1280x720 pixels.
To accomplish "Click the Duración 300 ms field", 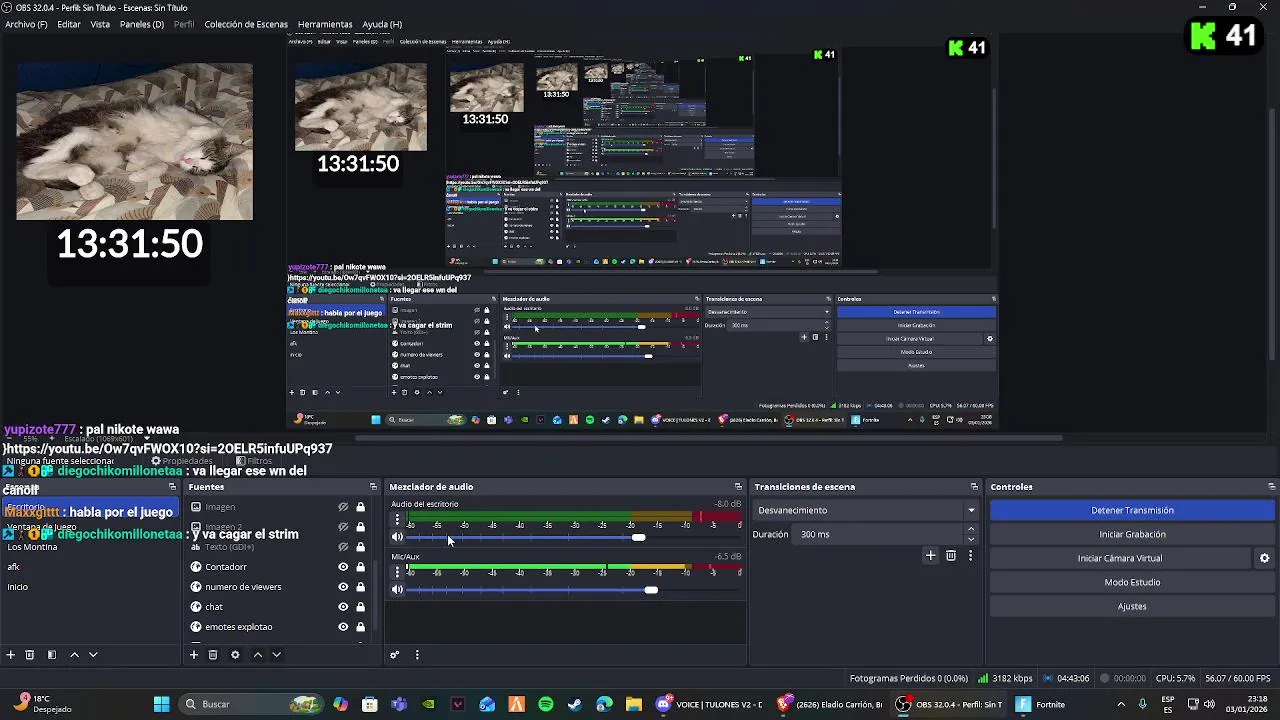I will (x=880, y=534).
